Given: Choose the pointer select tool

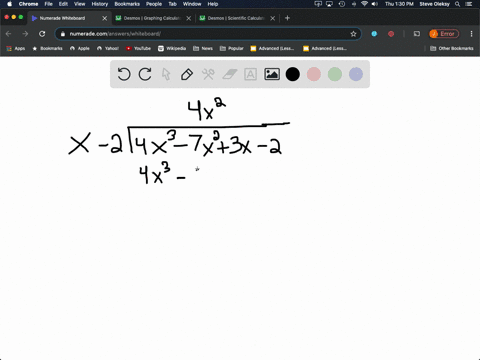Looking at the screenshot, I should coord(166,74).
